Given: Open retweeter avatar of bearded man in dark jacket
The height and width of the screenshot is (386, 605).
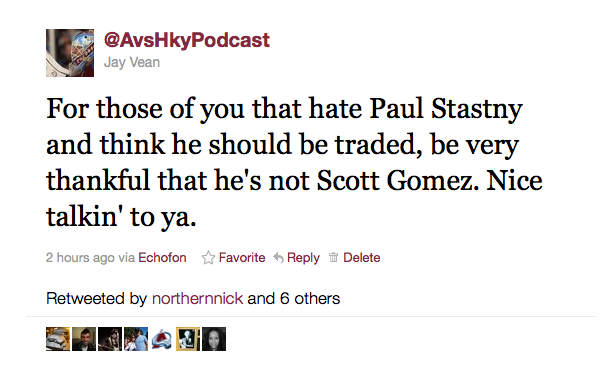Looking at the screenshot, I should point(84,339).
